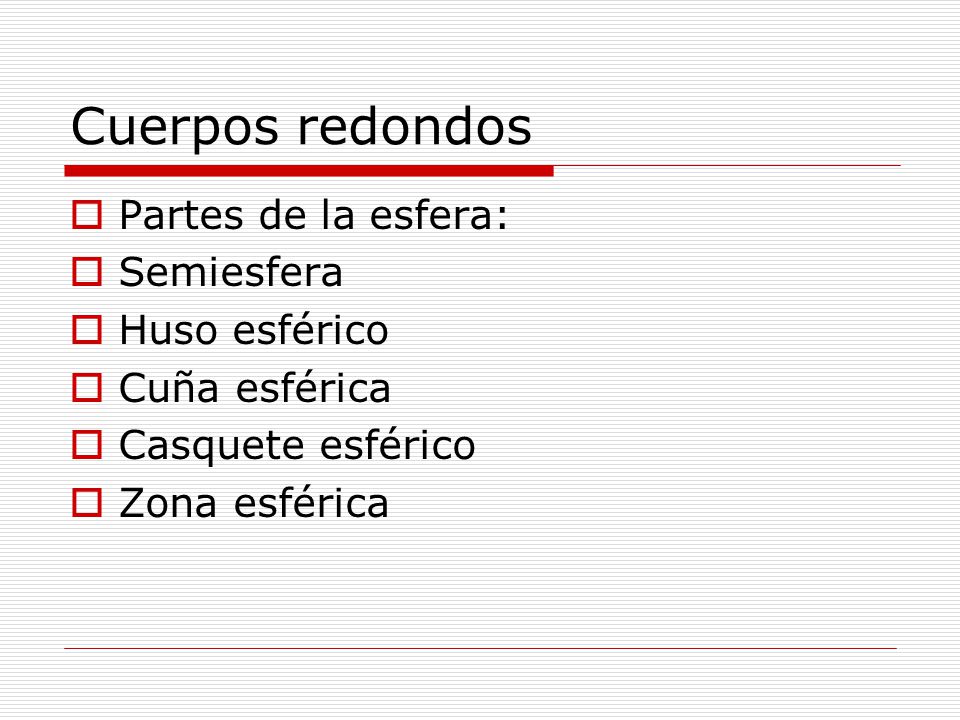Click the thin red line right of the title bar
The width and height of the screenshot is (960, 720).
727,165
